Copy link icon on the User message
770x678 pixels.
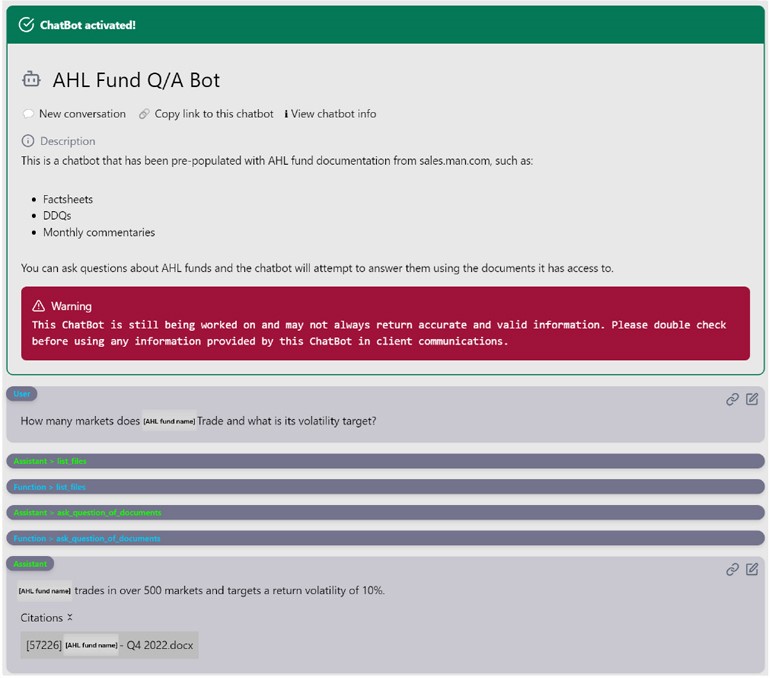pyautogui.click(x=732, y=399)
